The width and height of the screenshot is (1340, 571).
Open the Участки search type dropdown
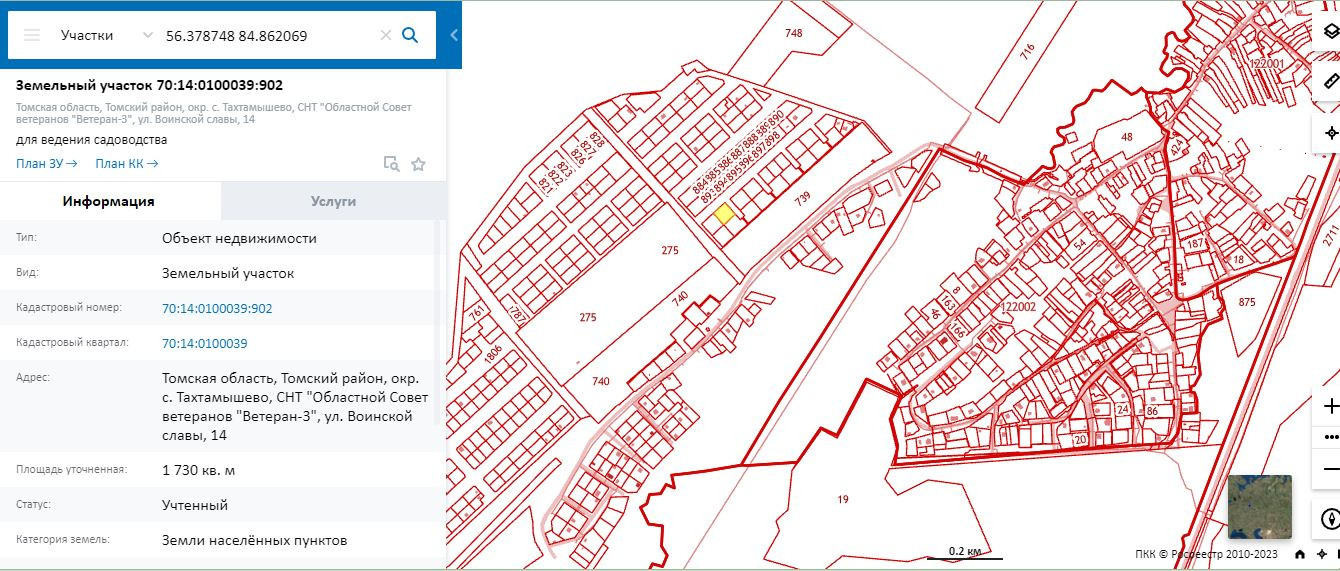click(x=106, y=35)
